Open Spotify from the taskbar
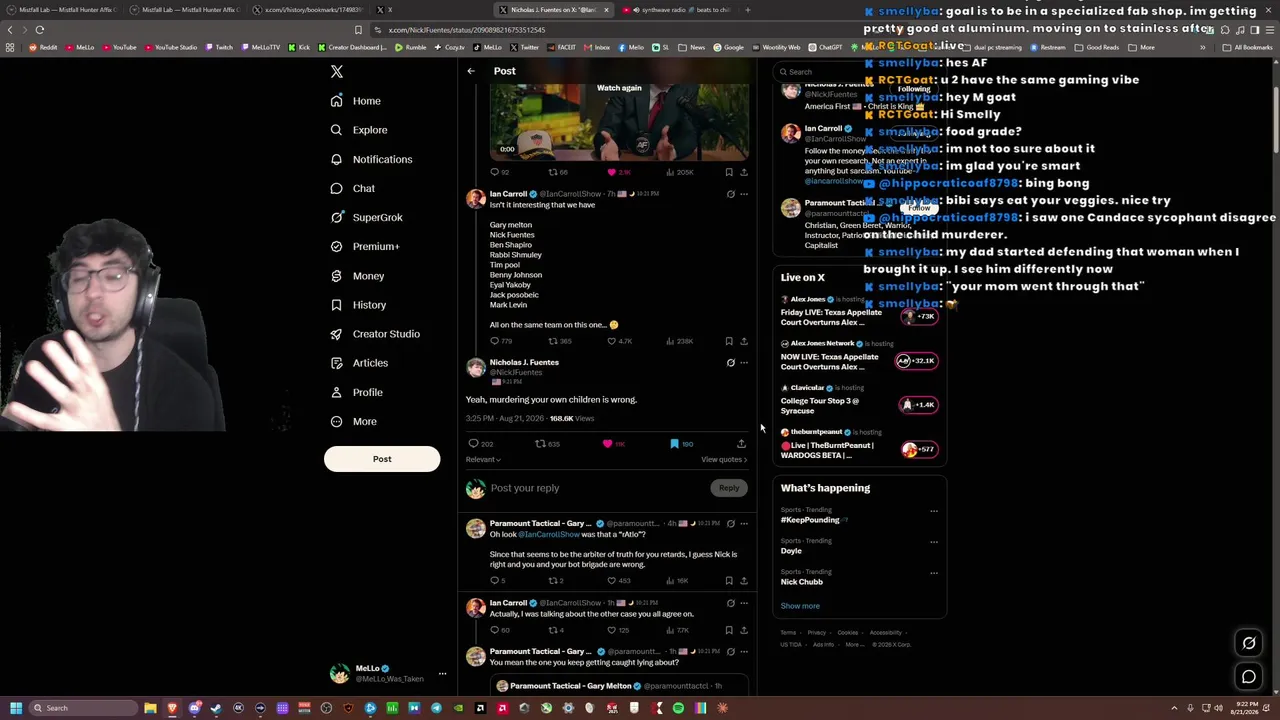Screen dimensions: 1280x720 (678, 708)
